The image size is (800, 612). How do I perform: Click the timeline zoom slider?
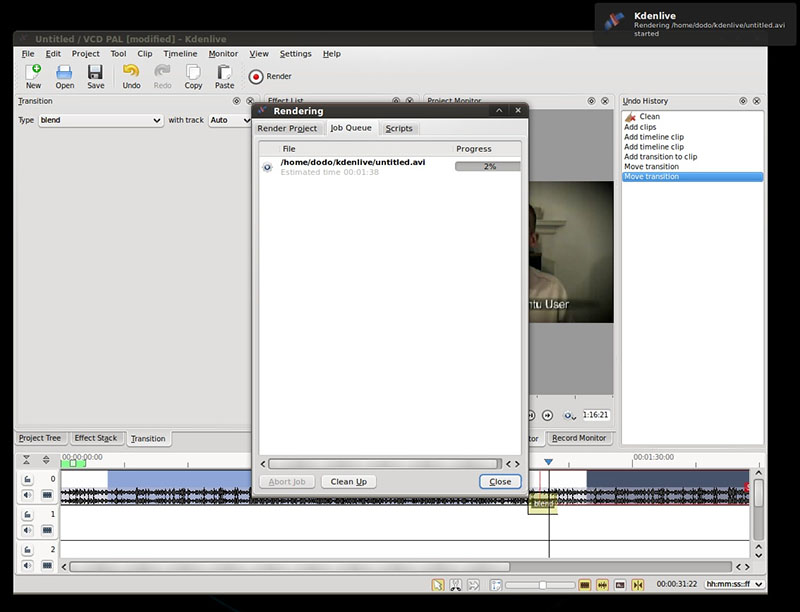click(541, 585)
